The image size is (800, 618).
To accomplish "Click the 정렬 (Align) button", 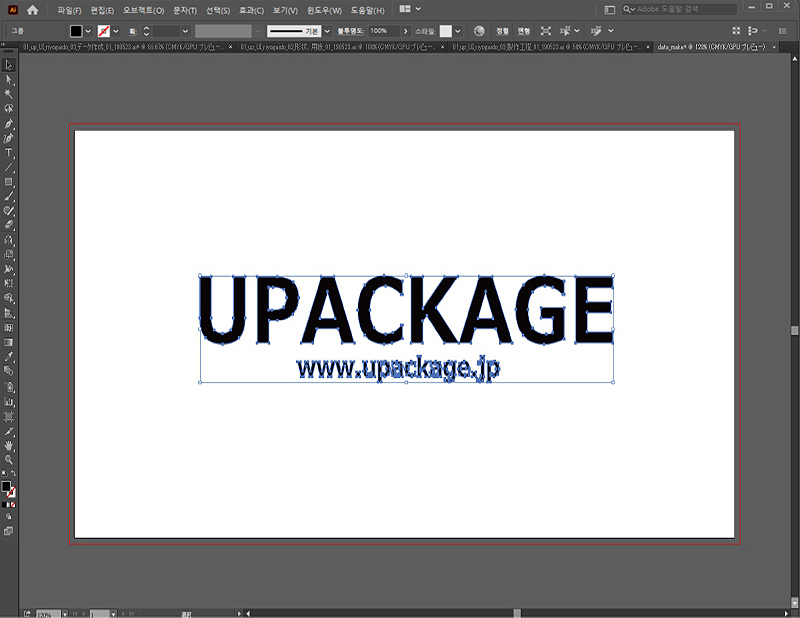I will click(503, 31).
